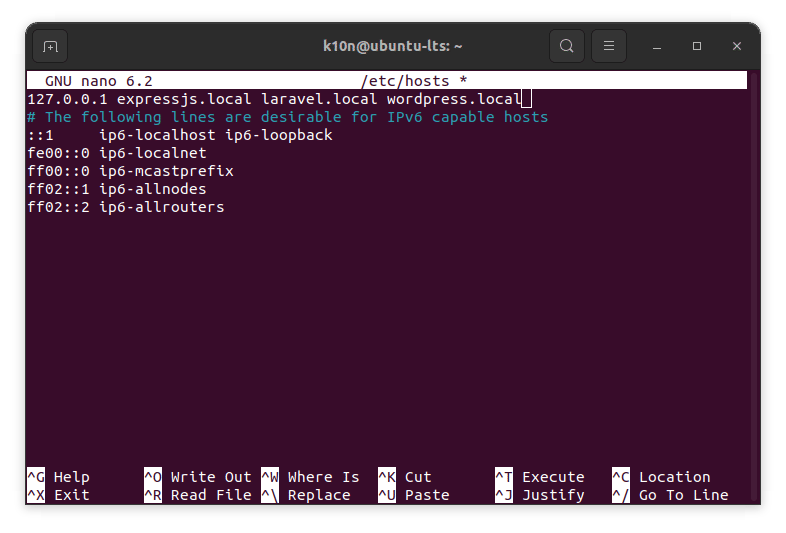The height and width of the screenshot is (533, 786).
Task: Open the terminal hamburger menu
Action: coord(609,46)
